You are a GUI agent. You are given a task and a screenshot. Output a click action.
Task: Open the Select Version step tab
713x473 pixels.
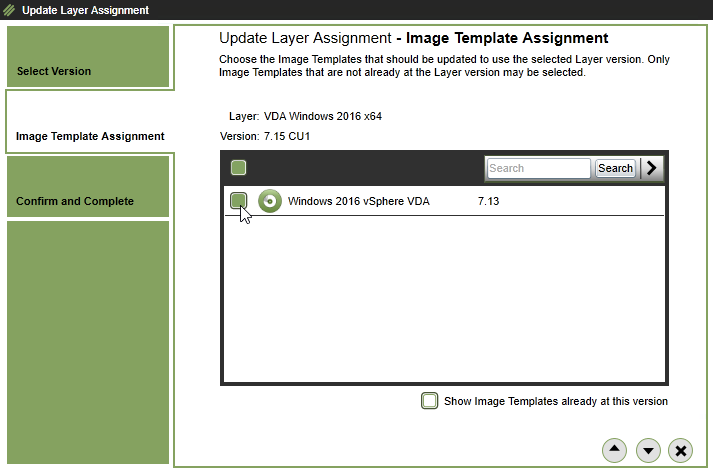pos(88,56)
